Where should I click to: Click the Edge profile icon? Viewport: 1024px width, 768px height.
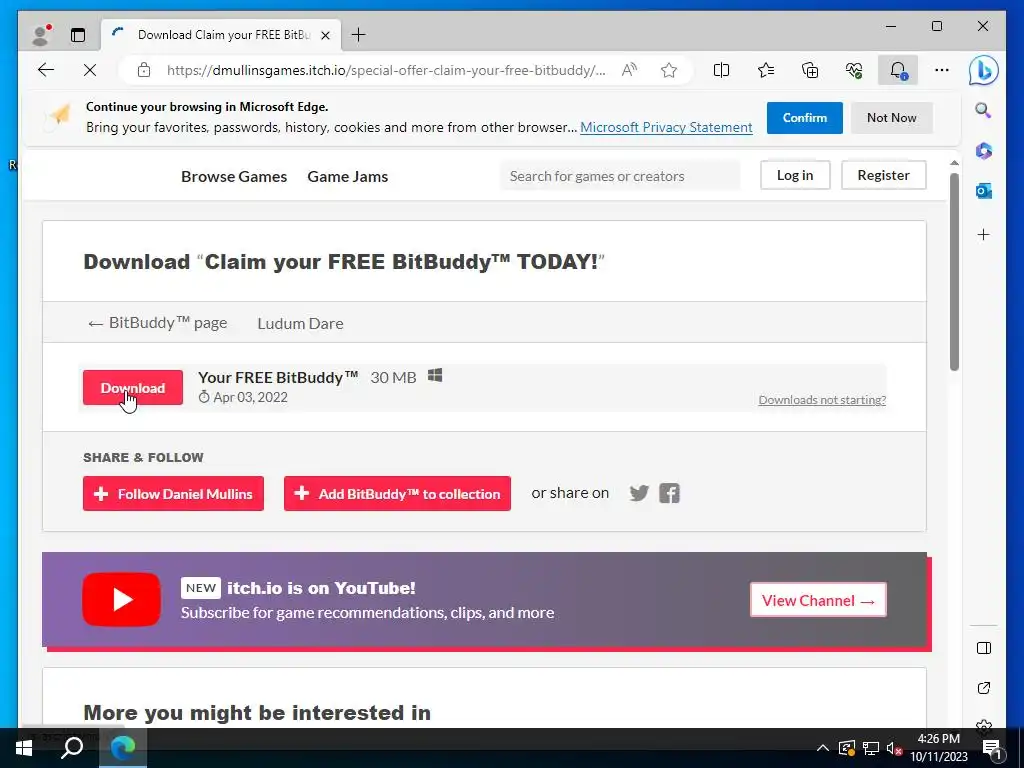41,35
